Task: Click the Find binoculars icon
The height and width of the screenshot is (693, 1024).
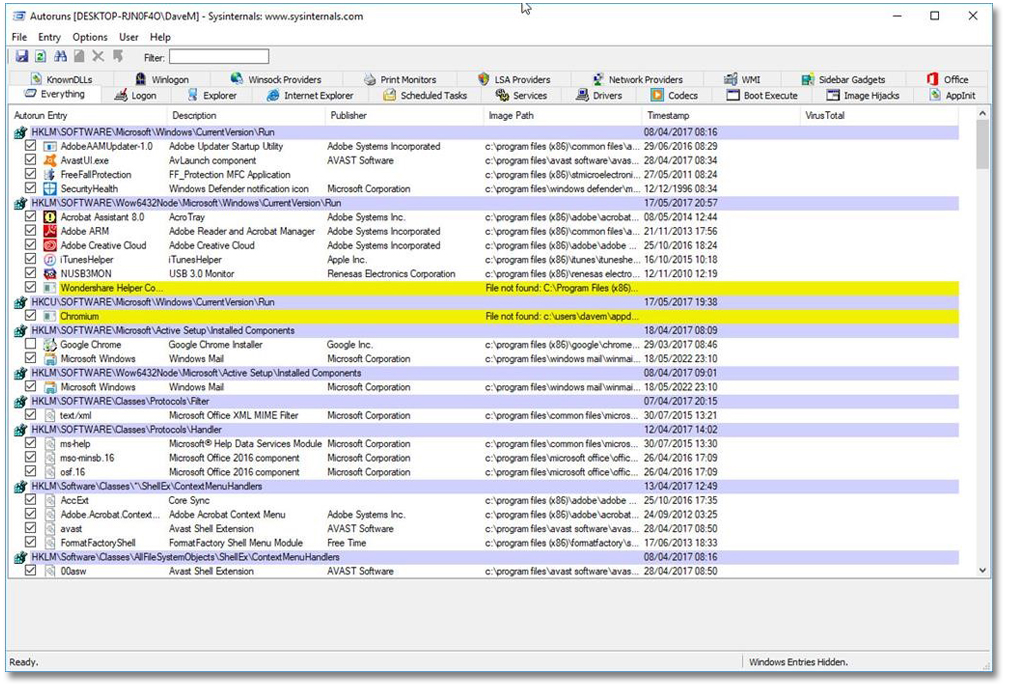Action: click(60, 57)
